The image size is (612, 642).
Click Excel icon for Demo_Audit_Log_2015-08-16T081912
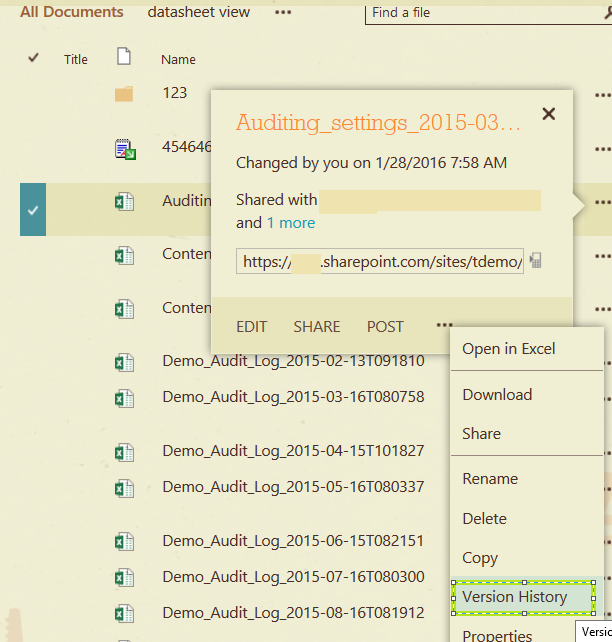(x=124, y=614)
